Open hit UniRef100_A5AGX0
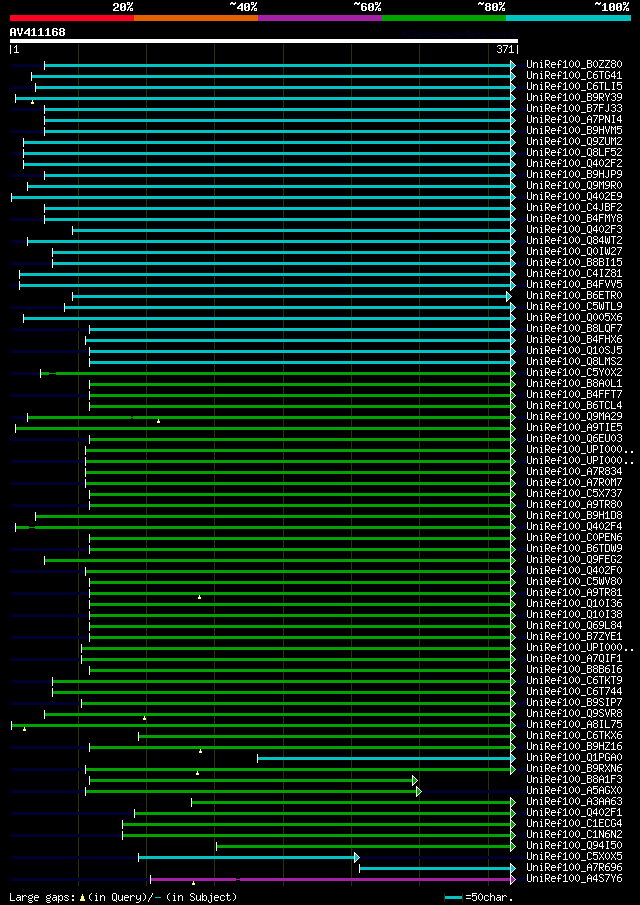 pyautogui.click(x=574, y=791)
